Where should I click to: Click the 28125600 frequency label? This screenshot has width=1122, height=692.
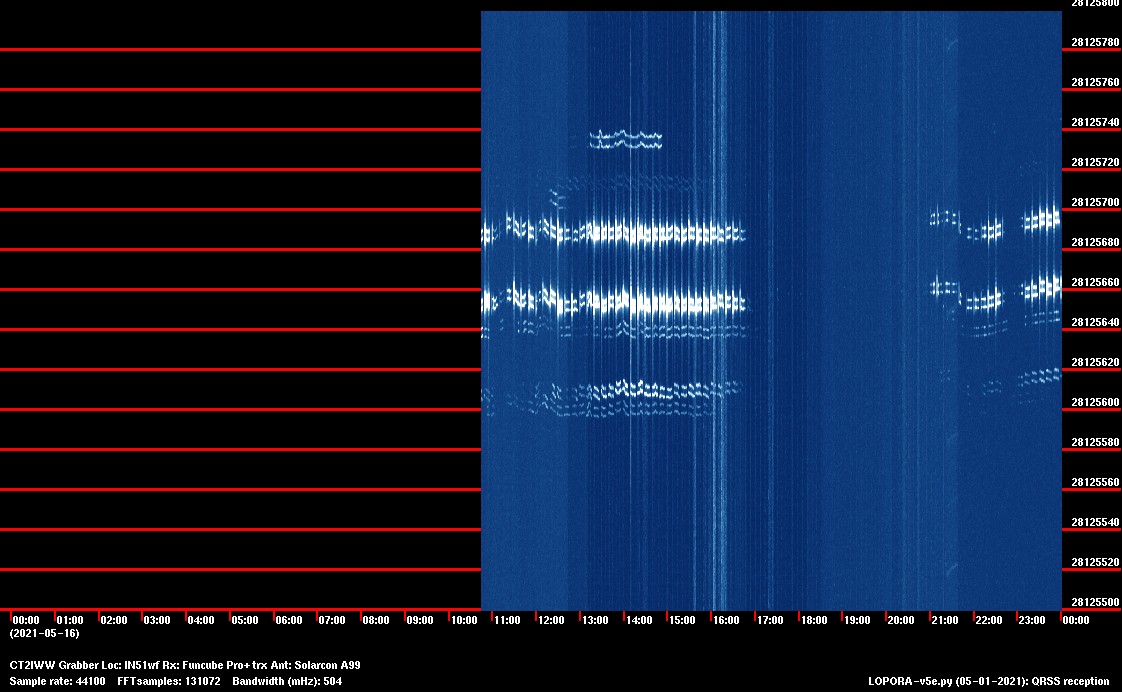pos(1096,403)
